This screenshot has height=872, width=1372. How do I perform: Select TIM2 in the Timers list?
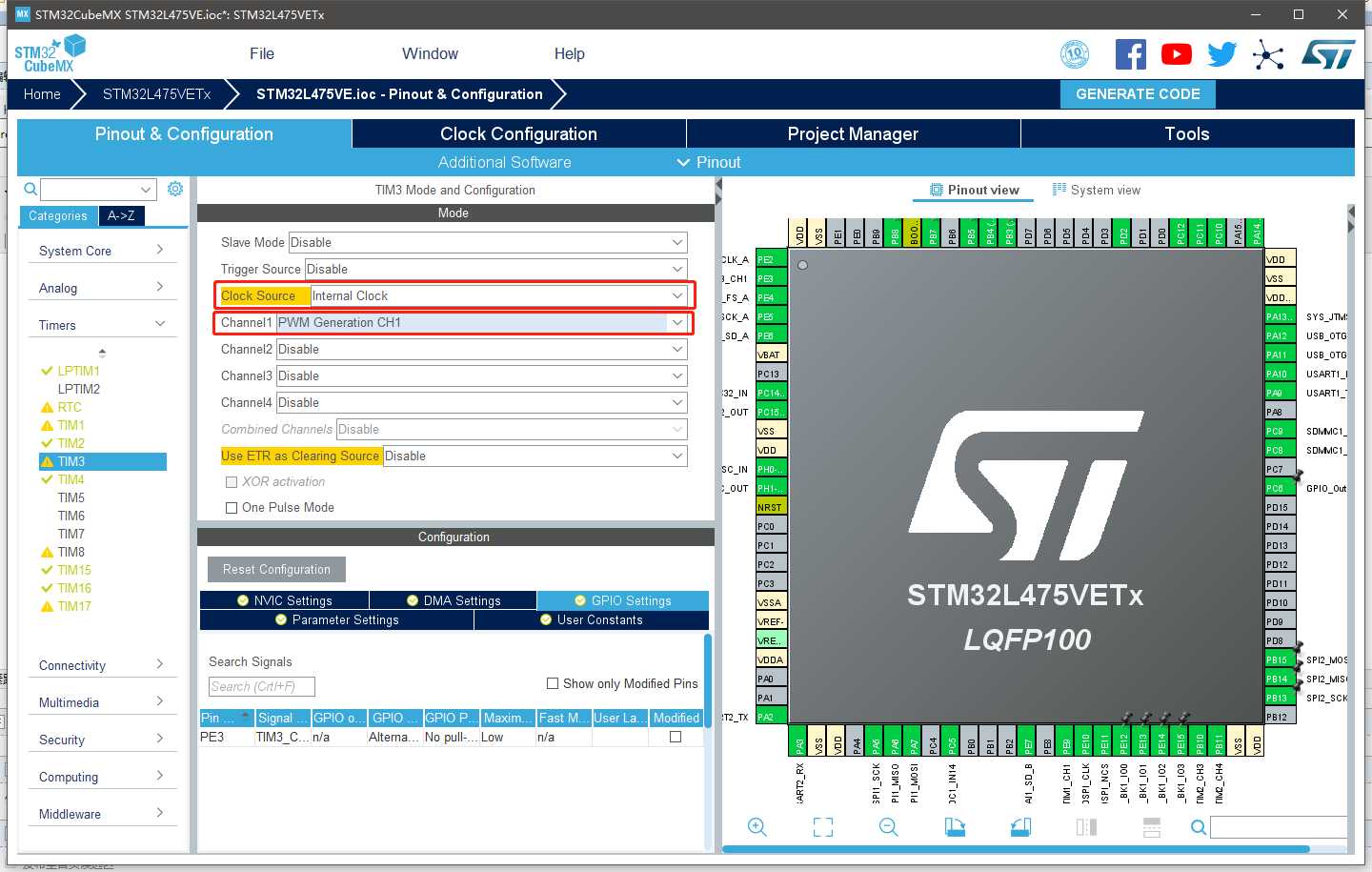pos(71,443)
